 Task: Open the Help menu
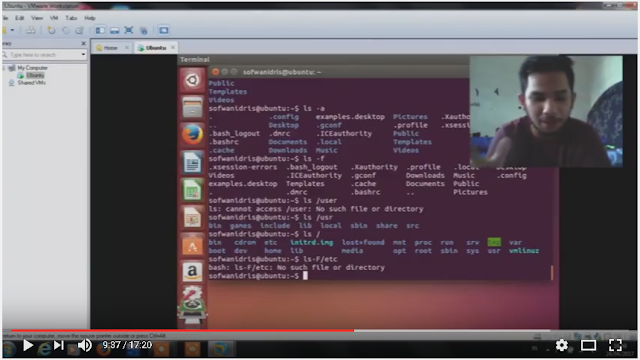tap(90, 18)
